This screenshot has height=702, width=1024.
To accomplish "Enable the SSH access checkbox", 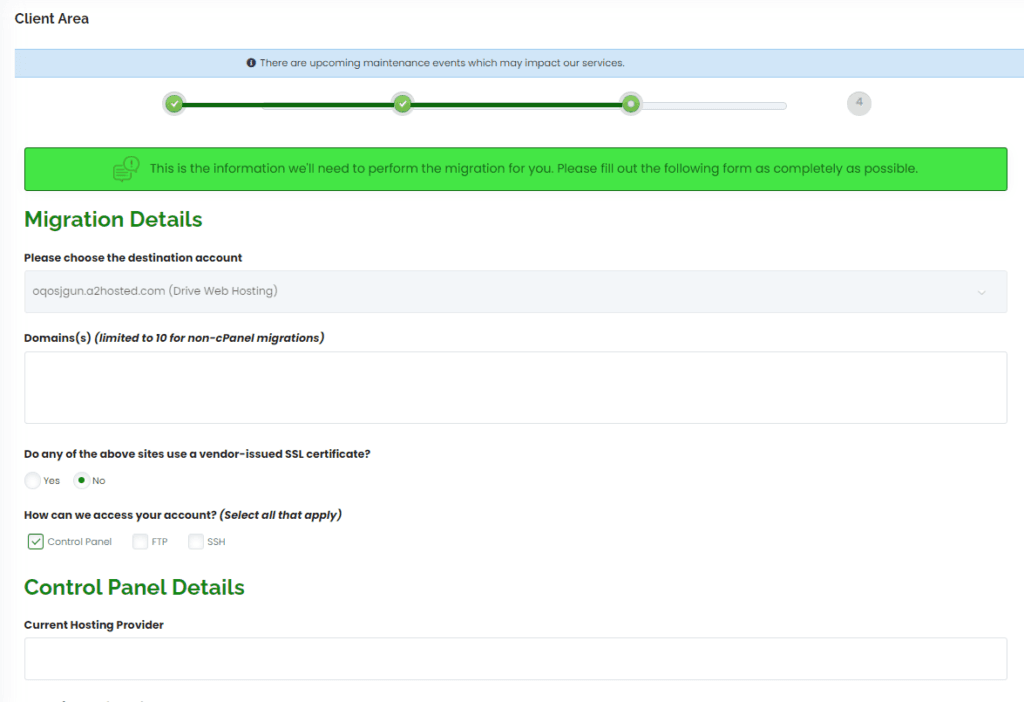I will 196,541.
